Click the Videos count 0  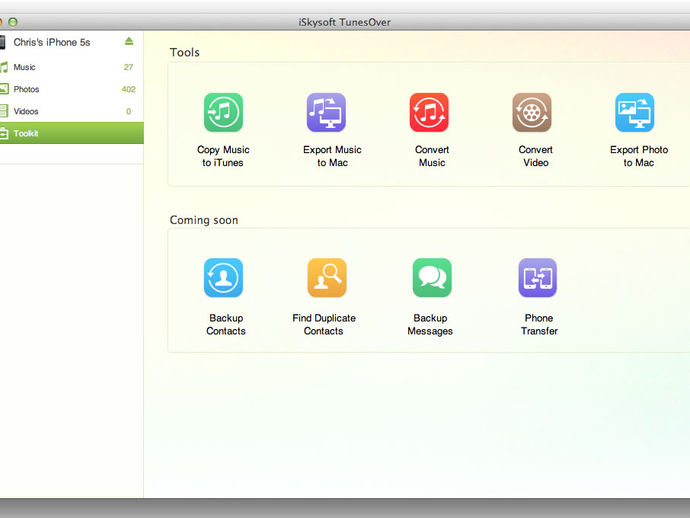point(128,111)
